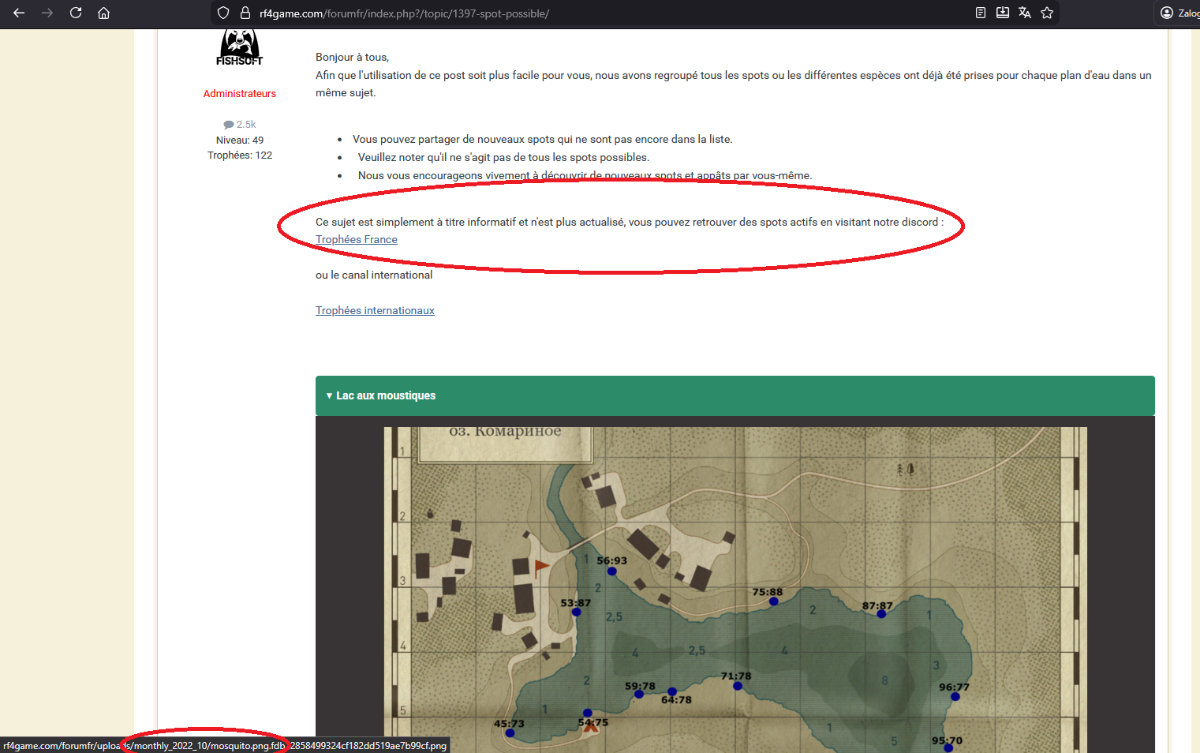Bookmark this page with the star icon
This screenshot has width=1200, height=753.
[x=1047, y=13]
